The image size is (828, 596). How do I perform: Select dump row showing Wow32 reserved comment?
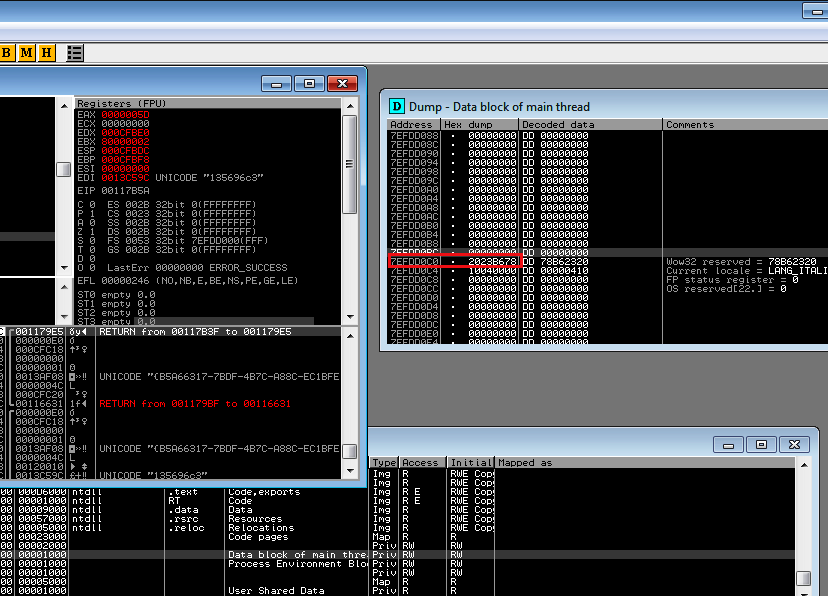click(600, 262)
